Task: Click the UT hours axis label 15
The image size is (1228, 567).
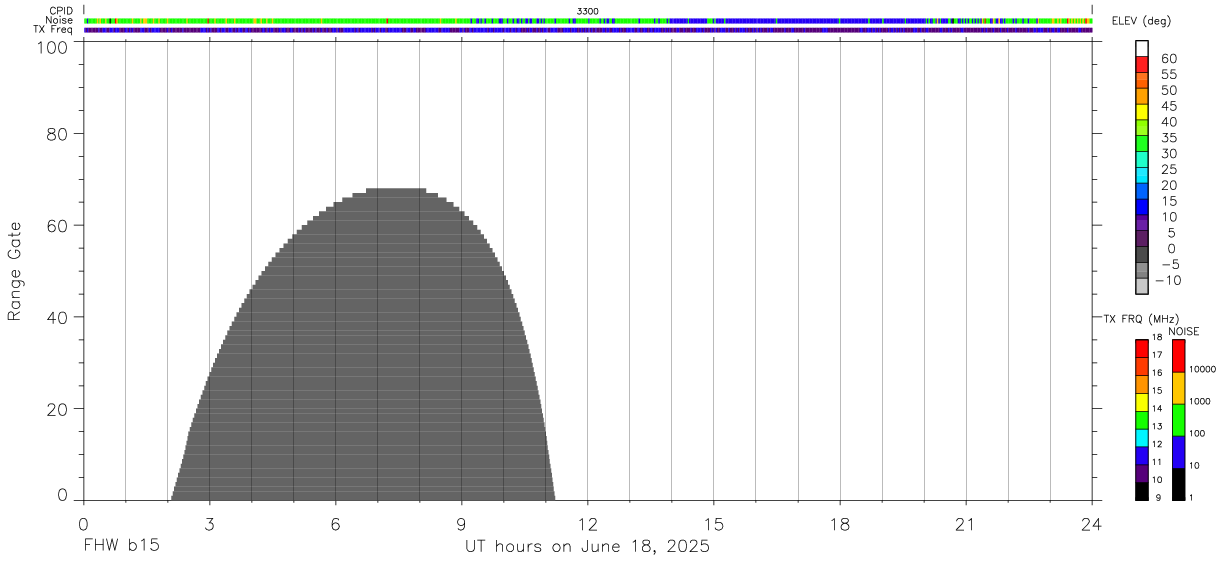Action: click(714, 524)
